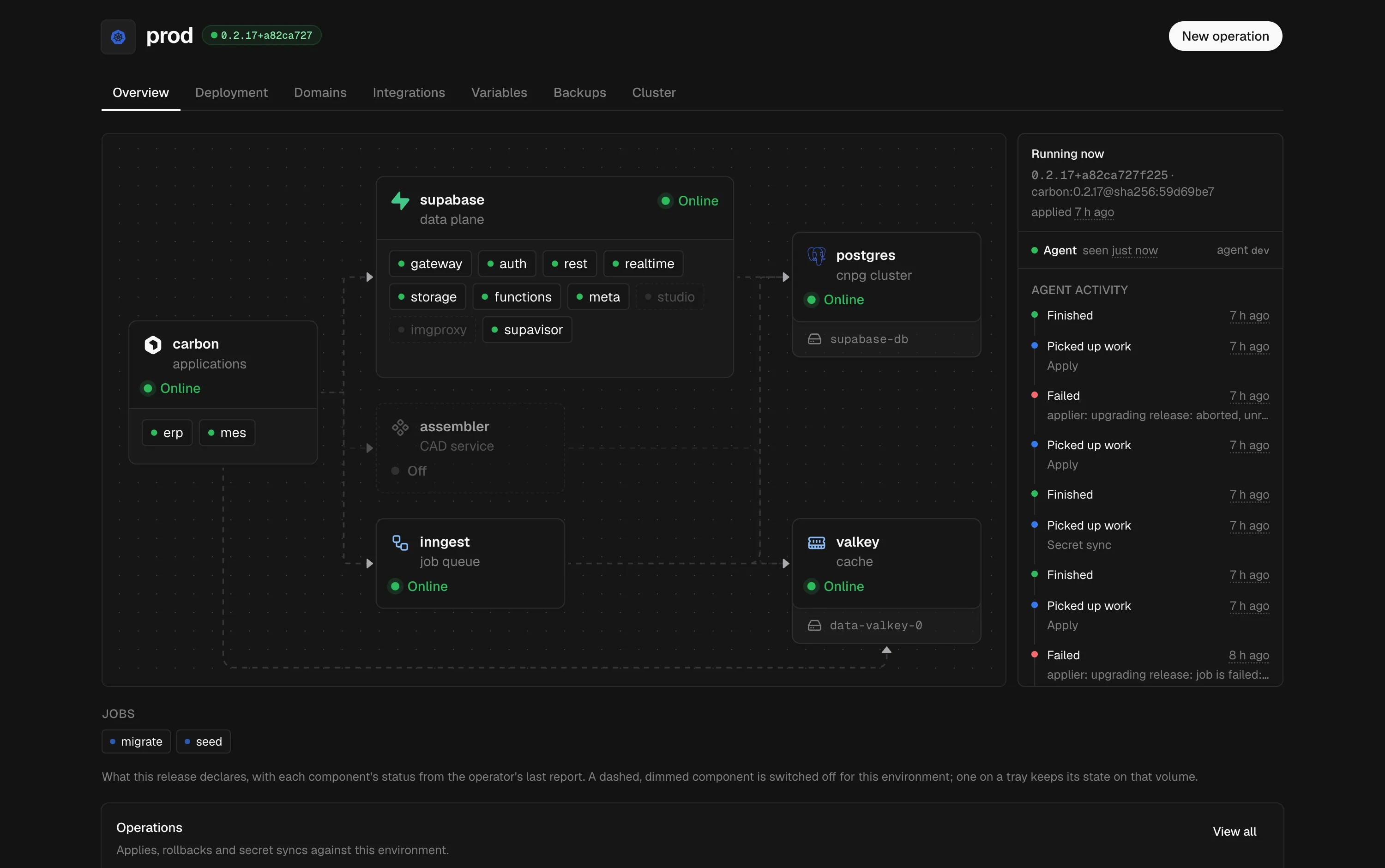Switch to the Domains tab
The image size is (1385, 868).
coord(320,92)
